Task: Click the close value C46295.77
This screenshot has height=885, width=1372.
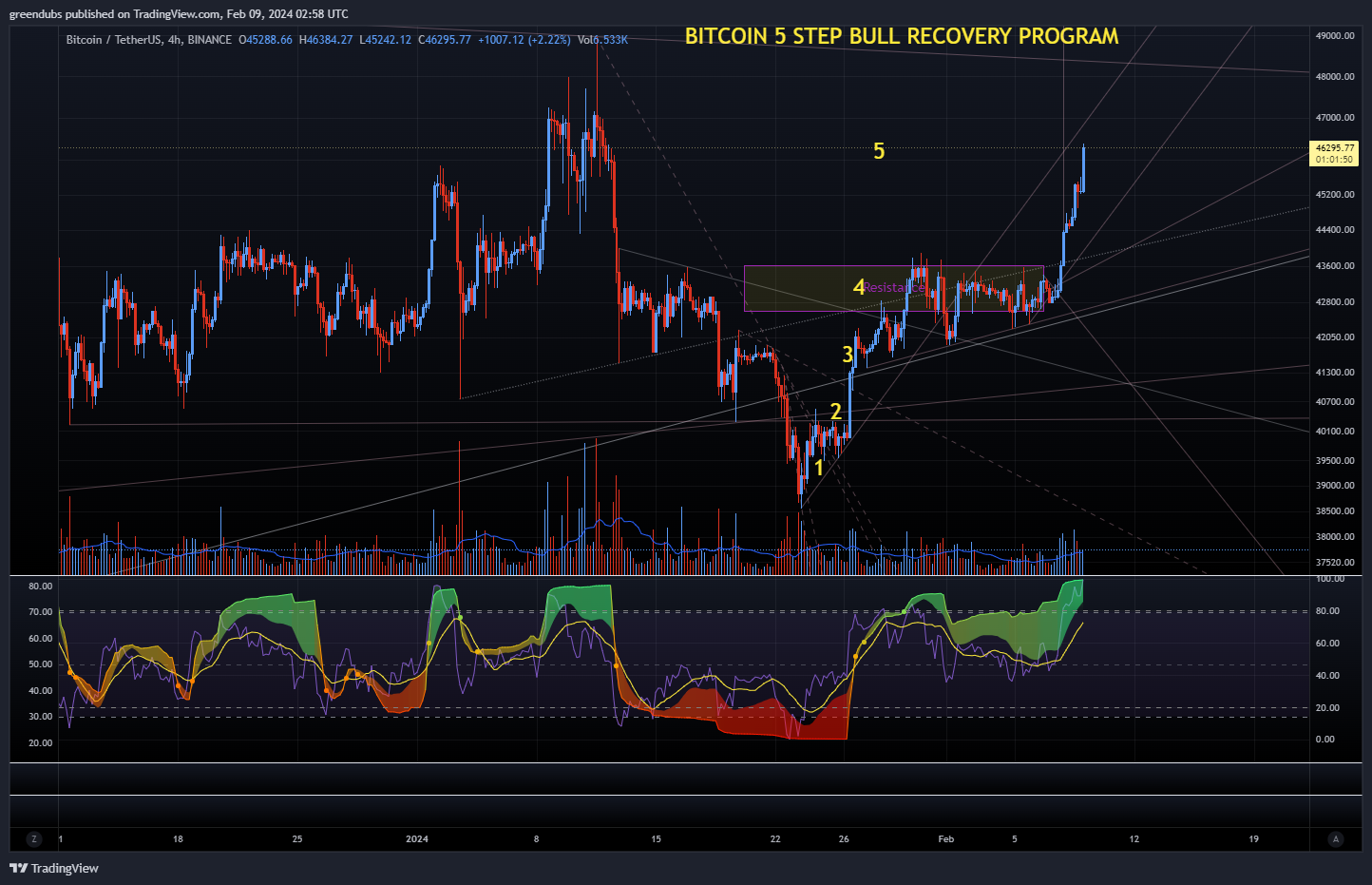Action: point(445,40)
